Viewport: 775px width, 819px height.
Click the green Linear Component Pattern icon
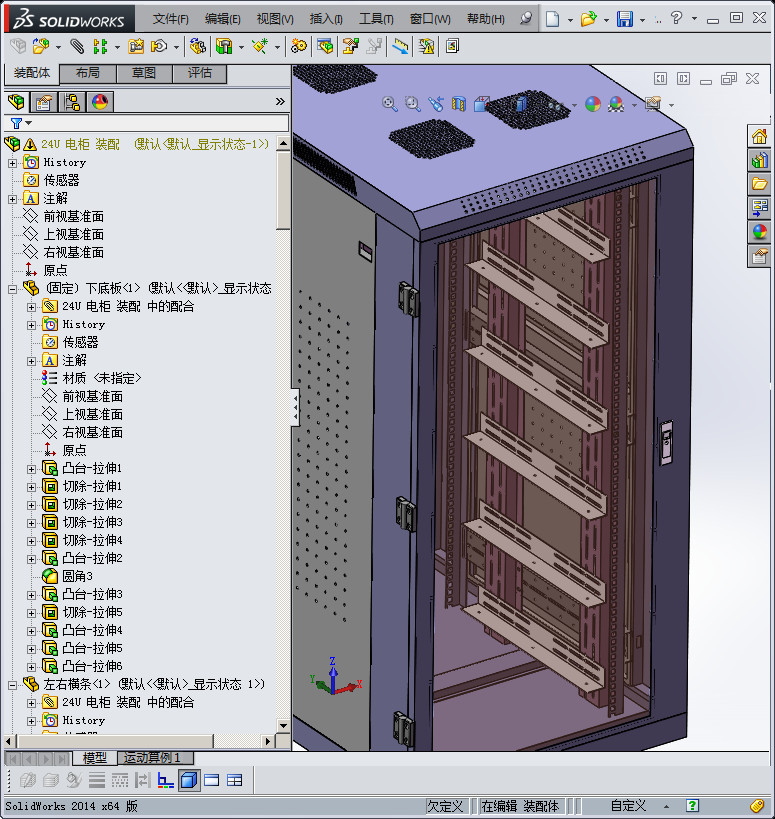coord(100,46)
